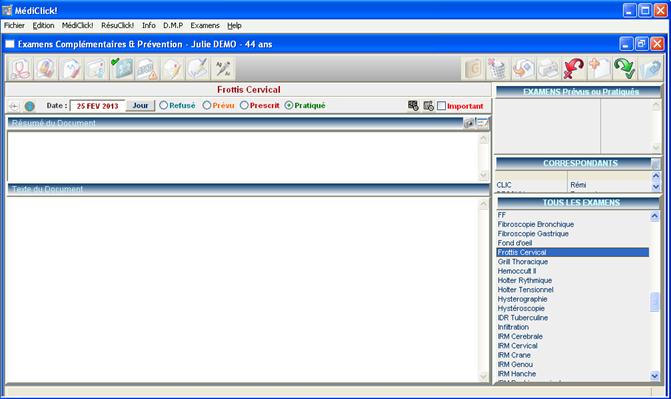Viewport: 671px width, 399px height.
Task: Open the patient info card icon
Action: coord(96,68)
